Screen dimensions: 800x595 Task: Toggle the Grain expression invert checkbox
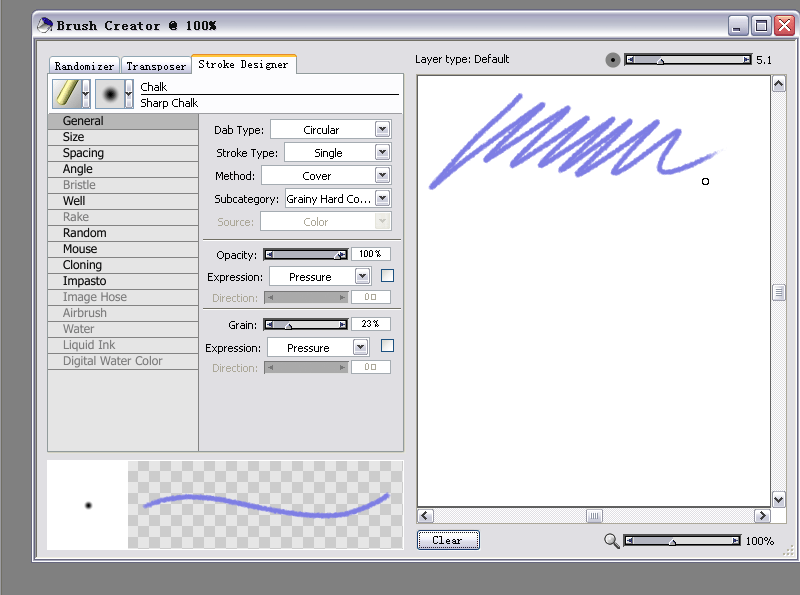(387, 346)
